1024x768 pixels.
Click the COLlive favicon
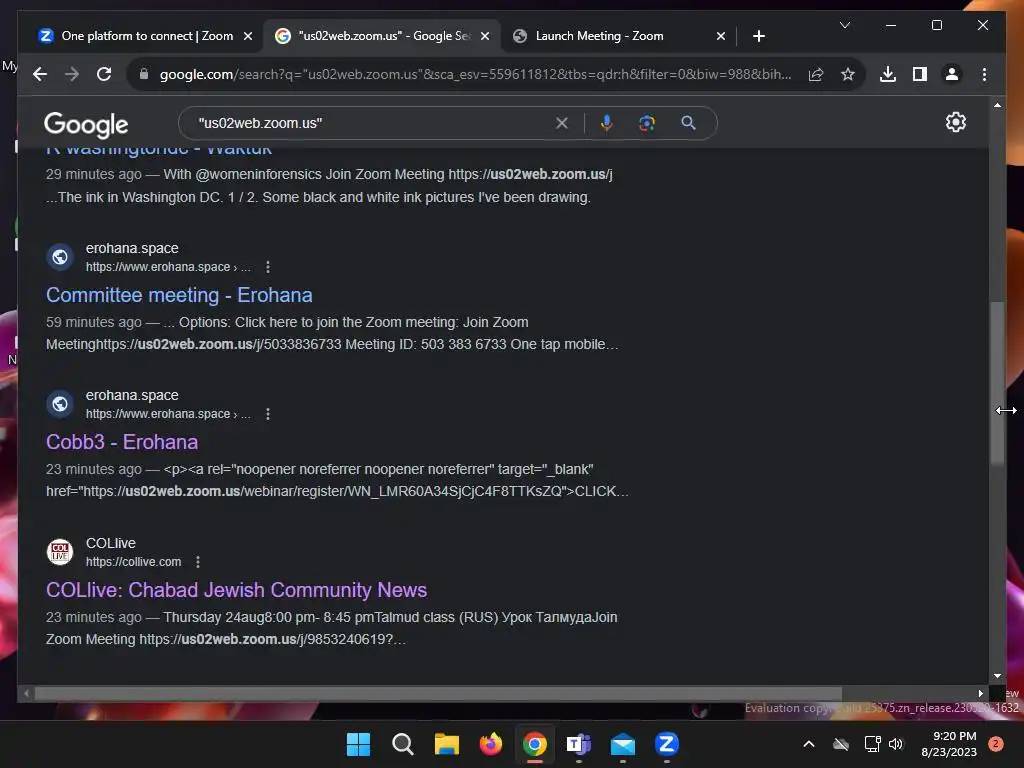click(60, 552)
